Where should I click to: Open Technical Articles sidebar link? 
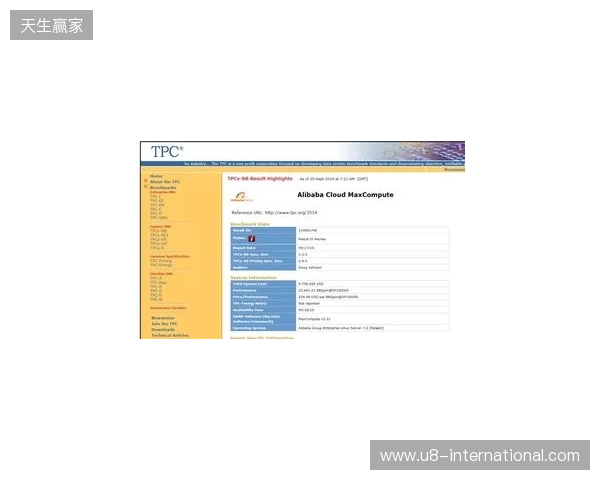[x=170, y=335]
